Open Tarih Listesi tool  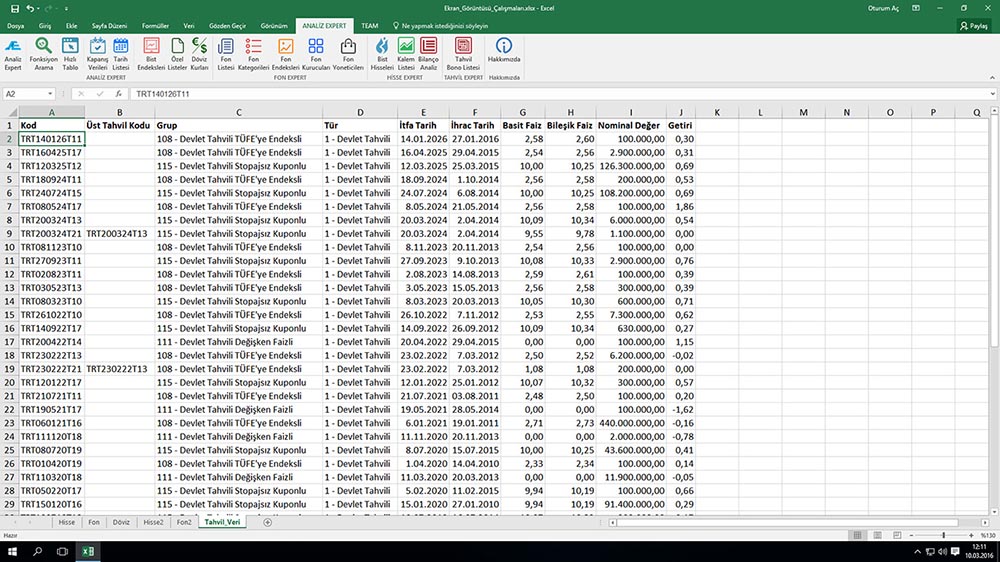tap(121, 54)
